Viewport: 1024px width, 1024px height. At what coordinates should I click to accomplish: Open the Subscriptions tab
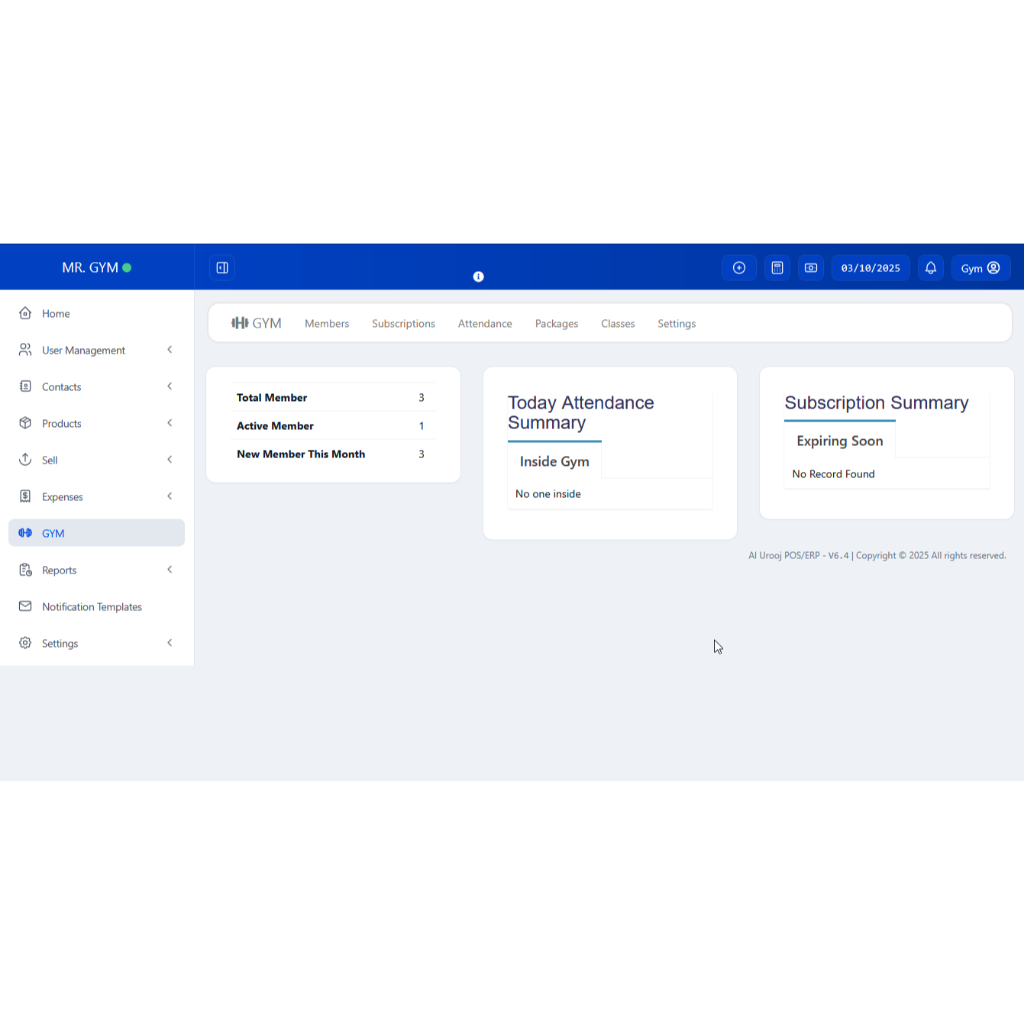(x=403, y=324)
